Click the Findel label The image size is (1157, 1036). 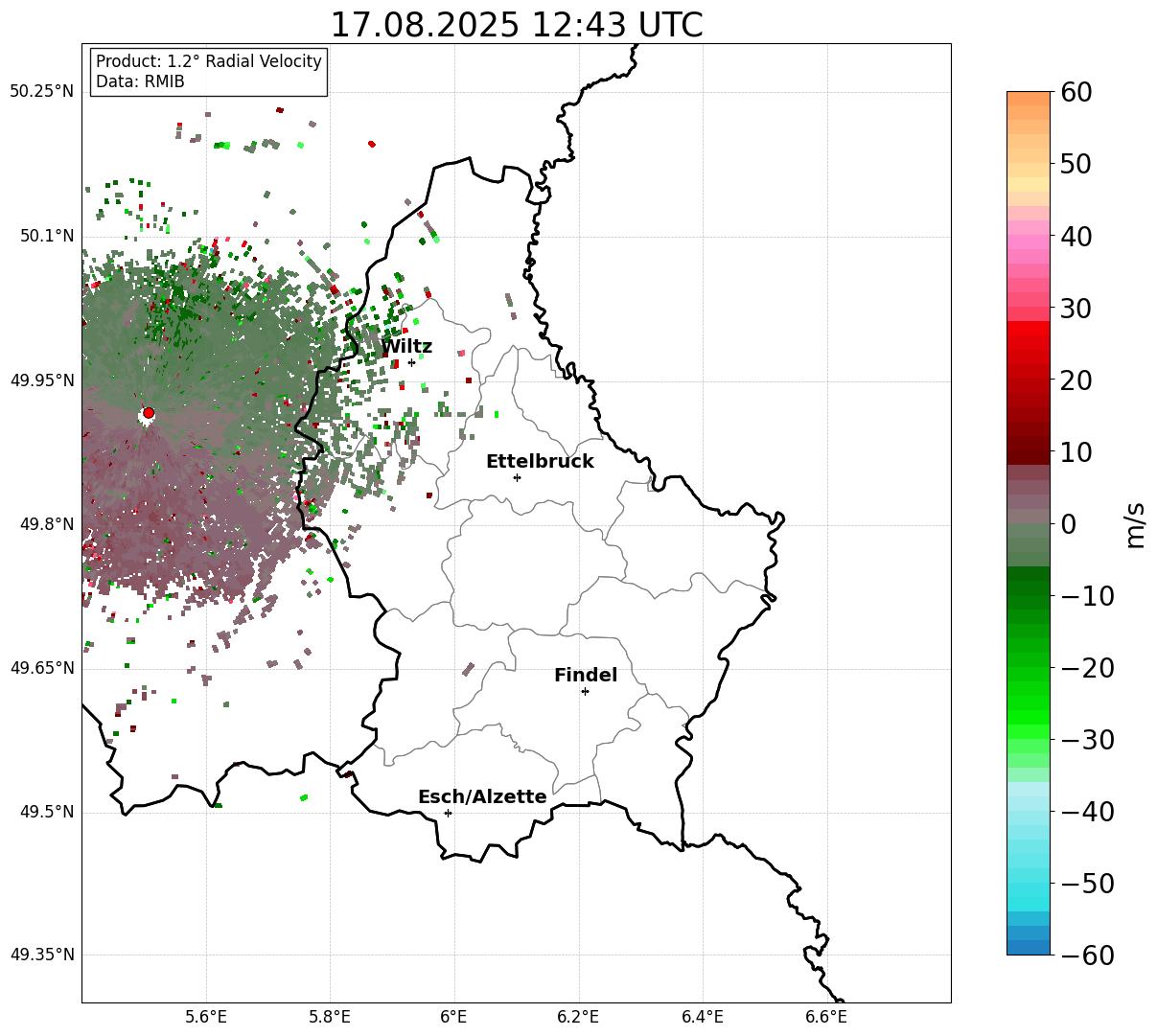[586, 676]
